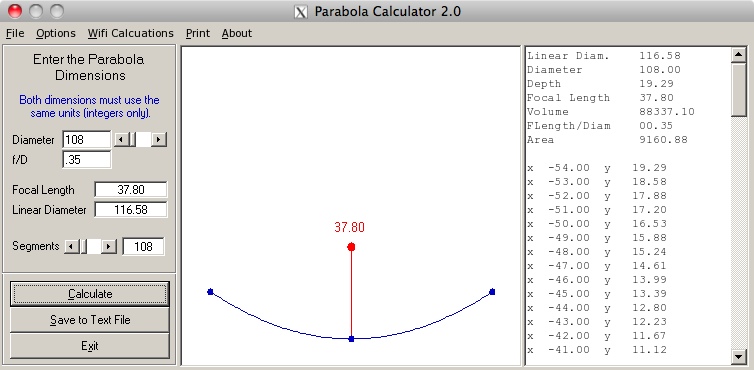Click the right parabola endpoint marker
Image resolution: width=754 pixels, height=370 pixels.
point(492,292)
